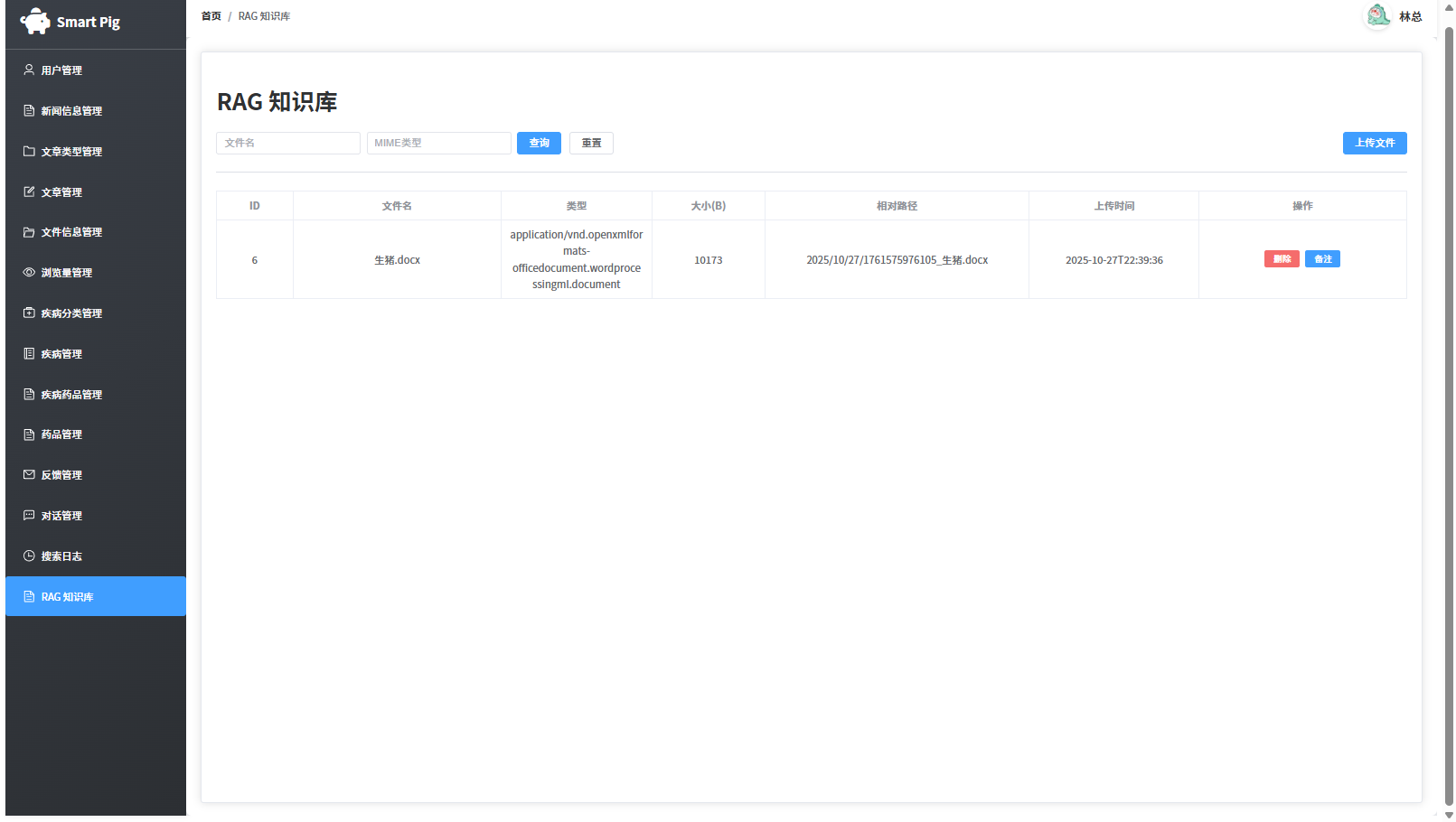Focus the 文件名 search input

tap(288, 143)
